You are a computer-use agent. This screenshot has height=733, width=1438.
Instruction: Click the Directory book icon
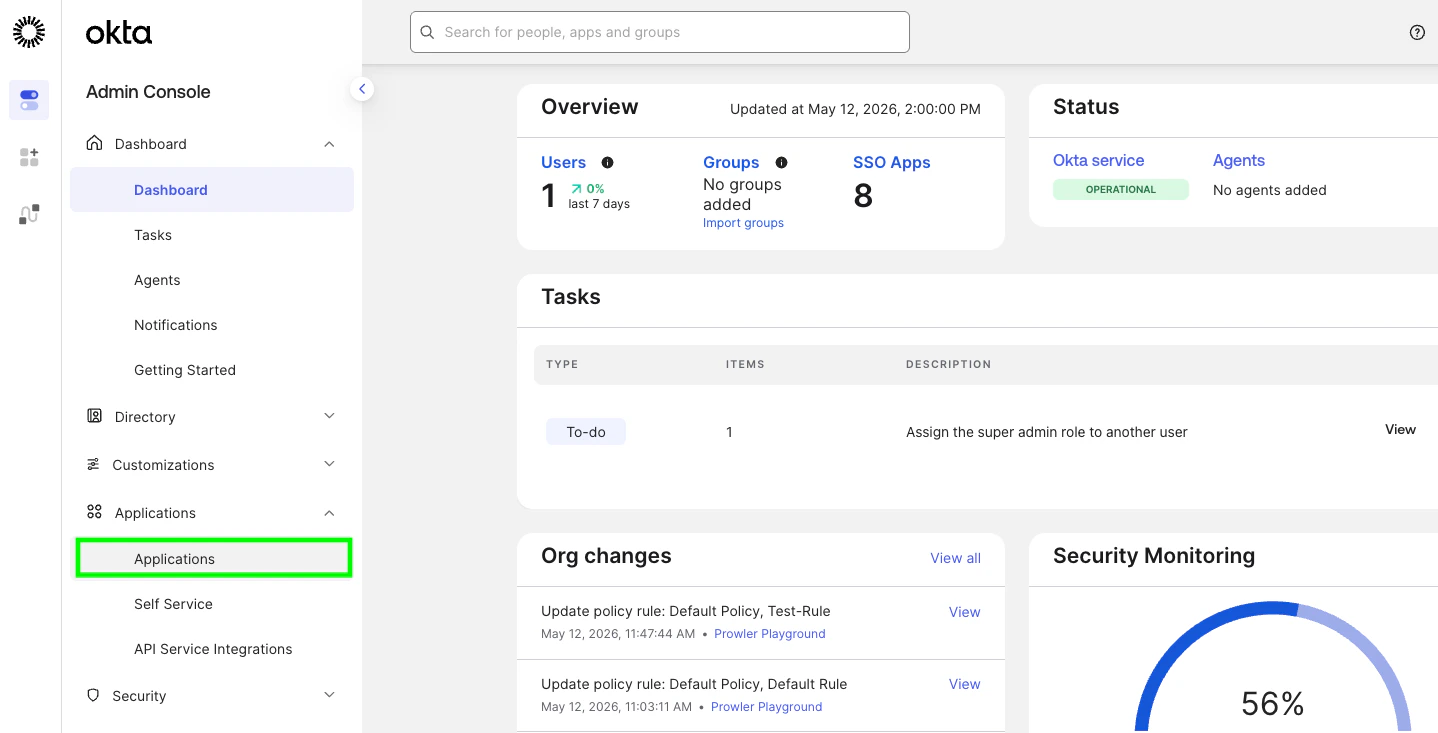[x=95, y=416]
